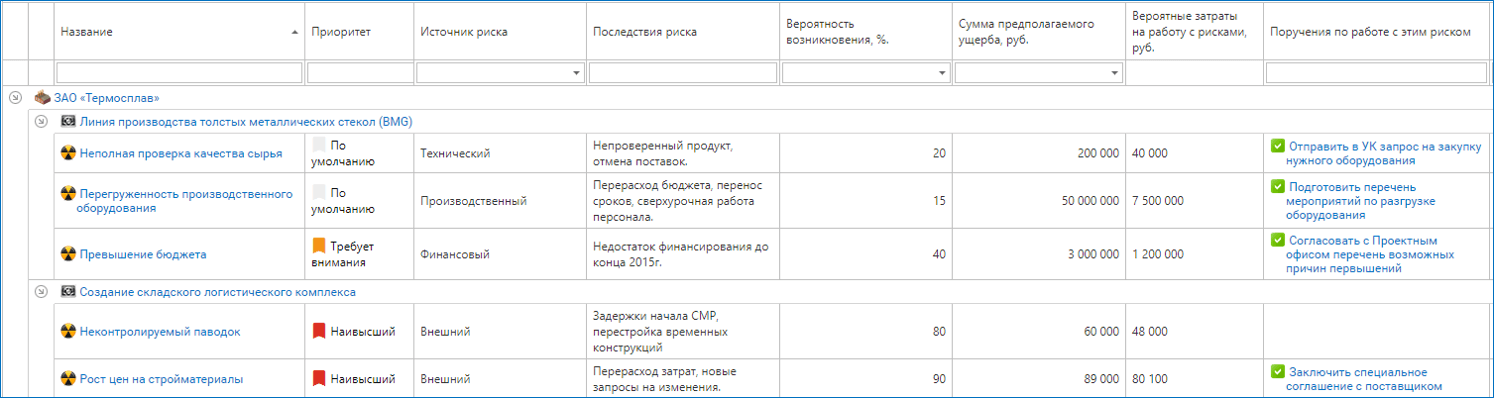This screenshot has width=1494, height=398.
Task: Click the ЗАО «Термосплав» organization icon
Action: point(42,98)
